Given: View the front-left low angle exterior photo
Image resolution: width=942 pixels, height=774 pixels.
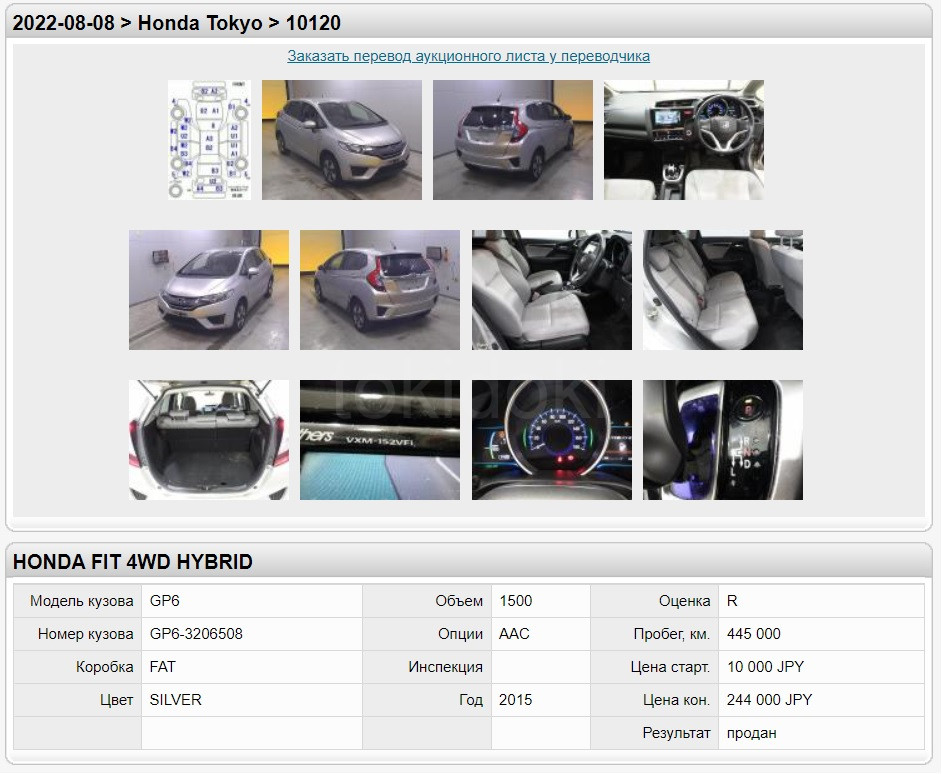Looking at the screenshot, I should click(x=209, y=290).
